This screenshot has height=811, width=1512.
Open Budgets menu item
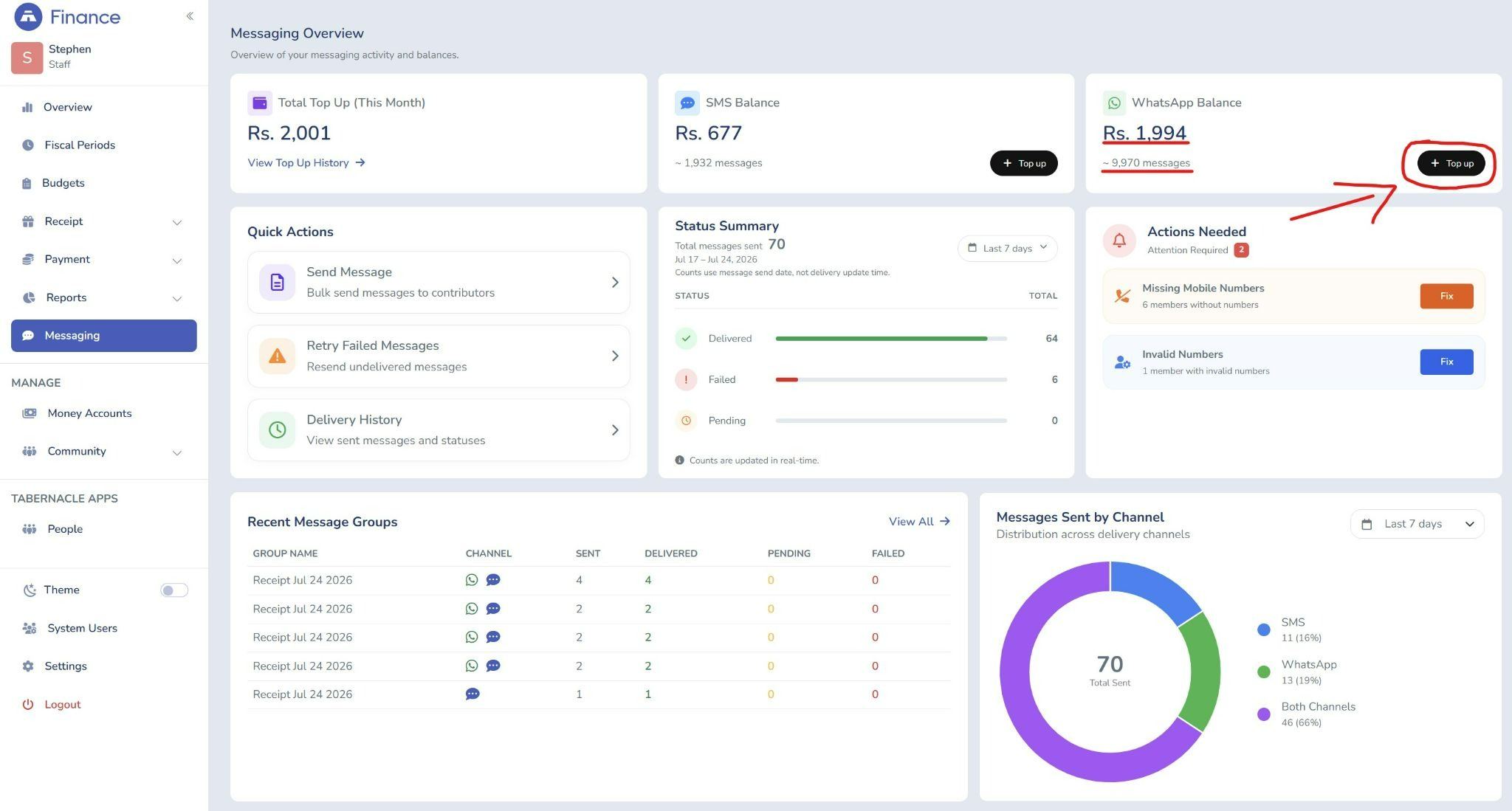[104, 183]
